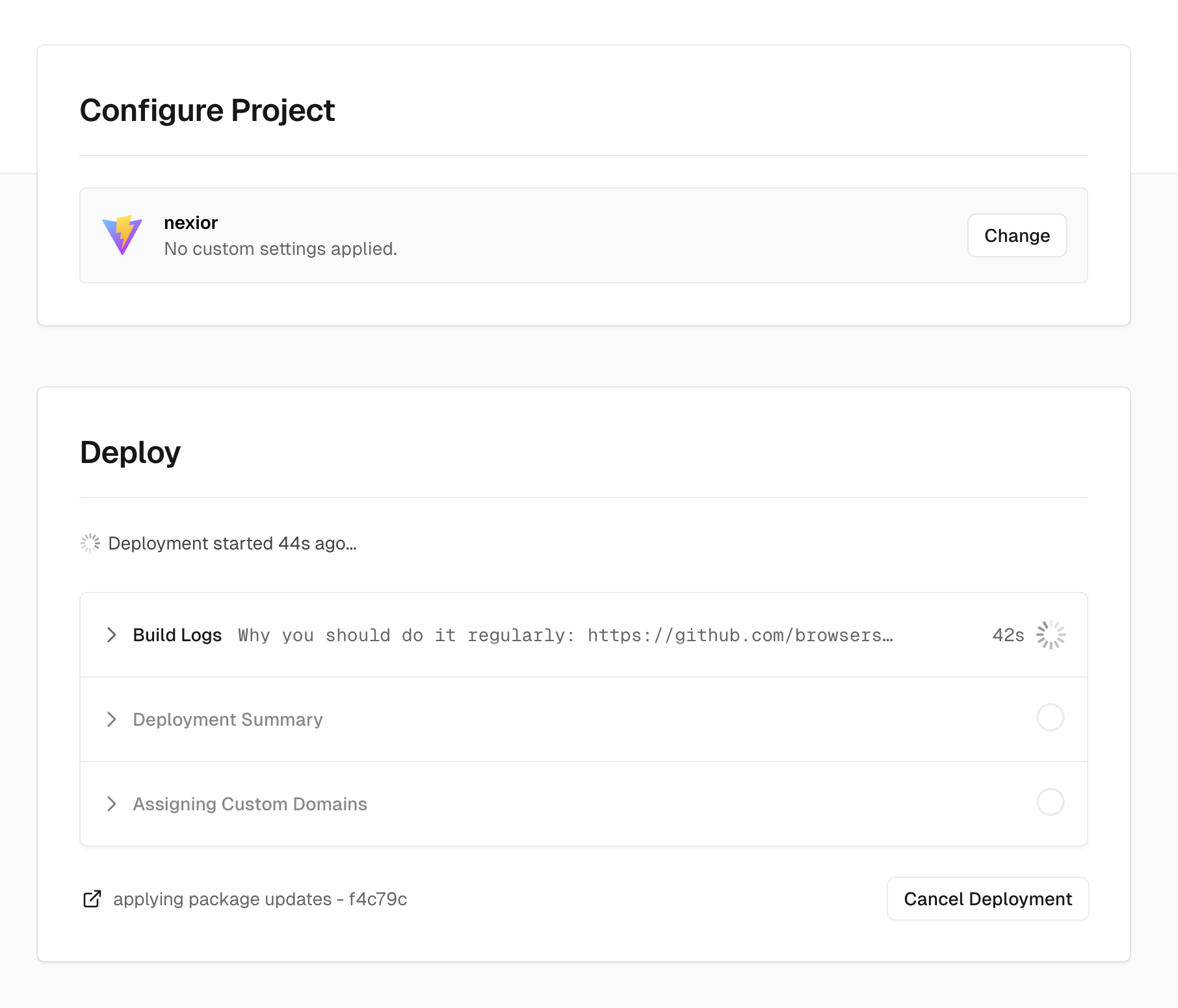The width and height of the screenshot is (1178, 1008).
Task: Click the Deploy section heading
Action: coord(130,453)
